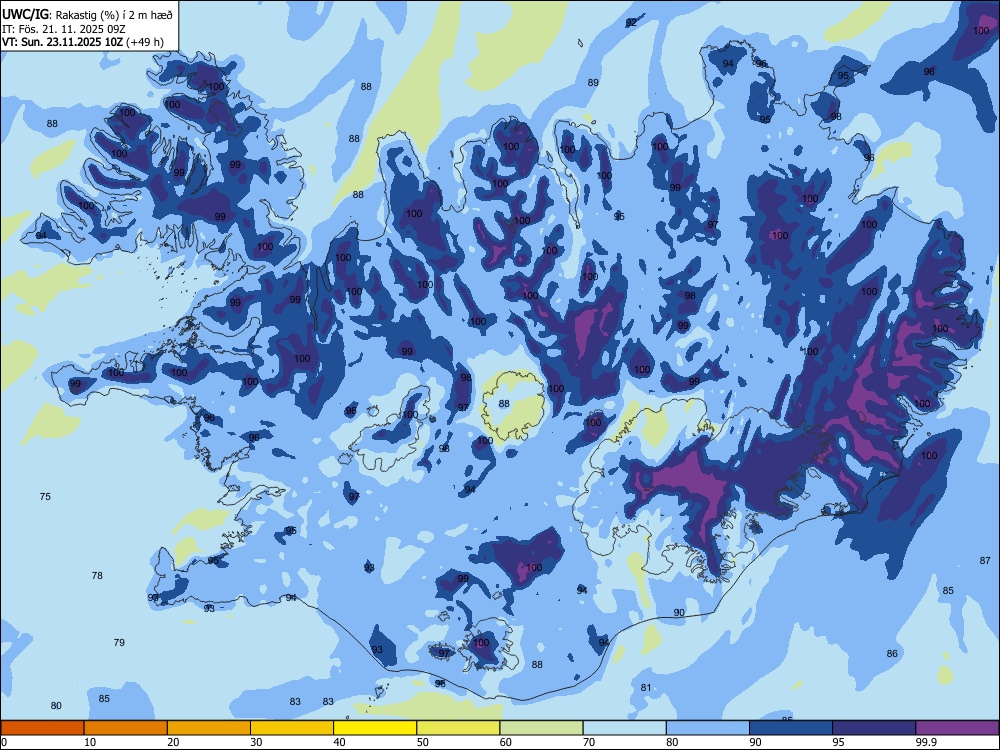Click the value '90' on the southeast coastline
The width and height of the screenshot is (1000, 750).
(x=679, y=612)
